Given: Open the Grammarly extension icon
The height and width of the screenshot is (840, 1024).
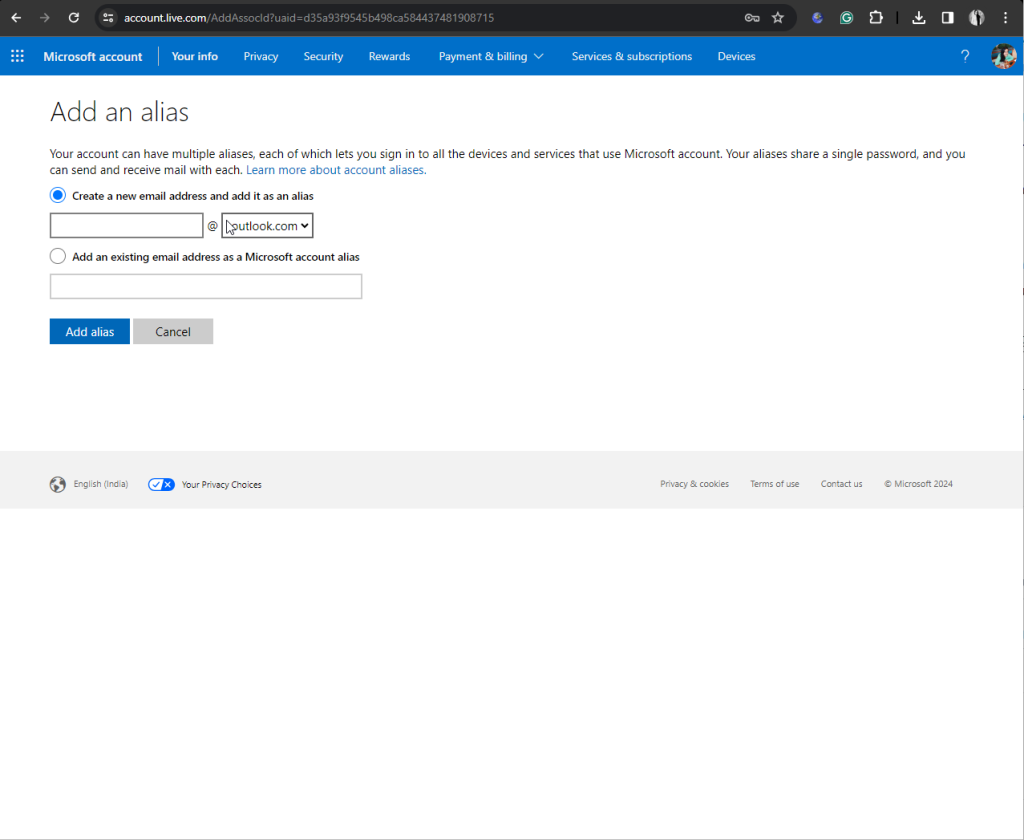Looking at the screenshot, I should click(846, 18).
